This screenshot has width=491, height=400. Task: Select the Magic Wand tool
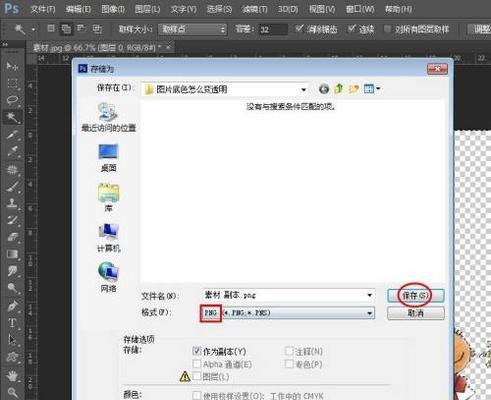(12, 117)
